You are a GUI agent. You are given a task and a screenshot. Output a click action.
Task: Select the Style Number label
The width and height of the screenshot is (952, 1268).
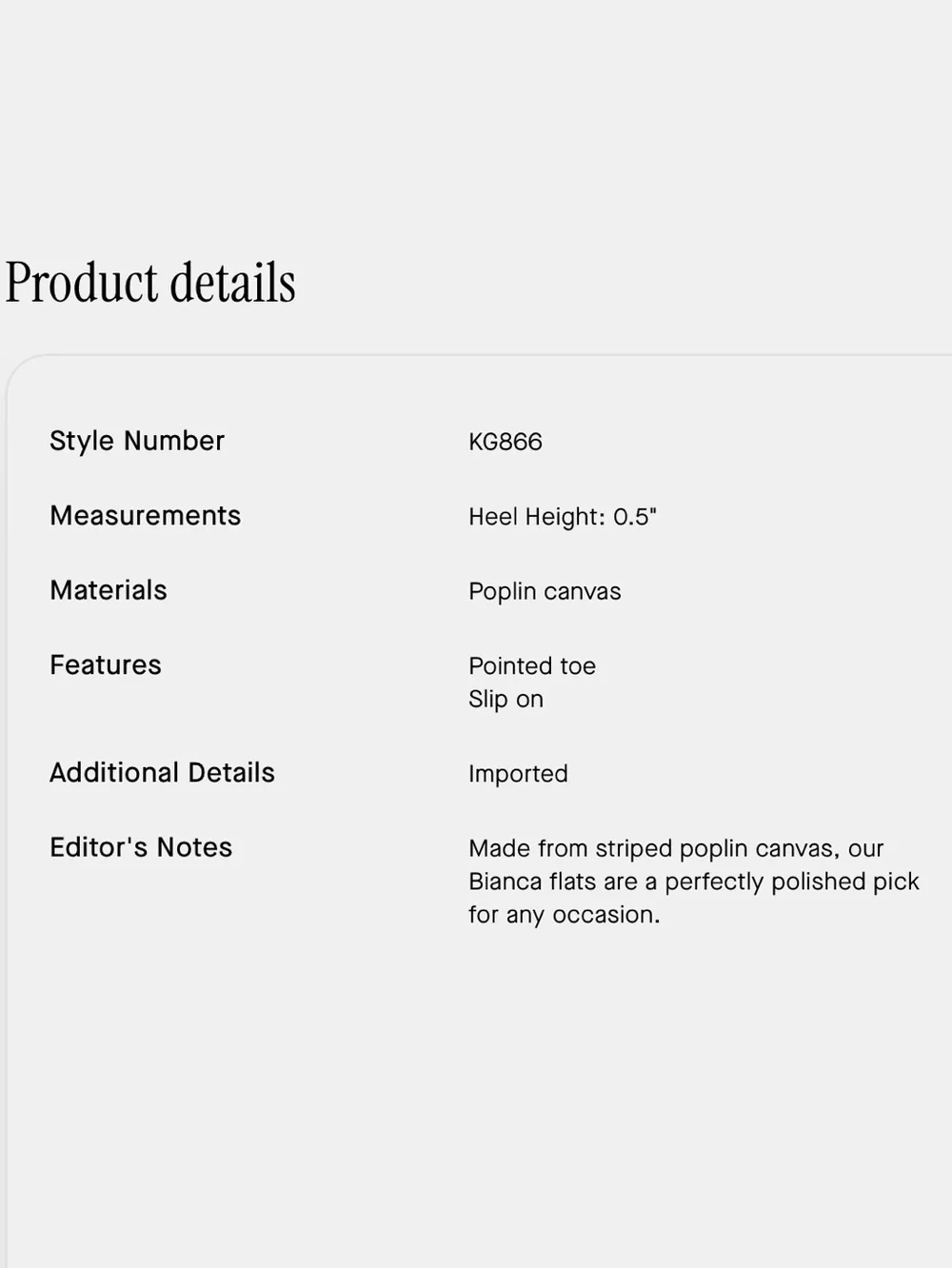click(x=137, y=441)
